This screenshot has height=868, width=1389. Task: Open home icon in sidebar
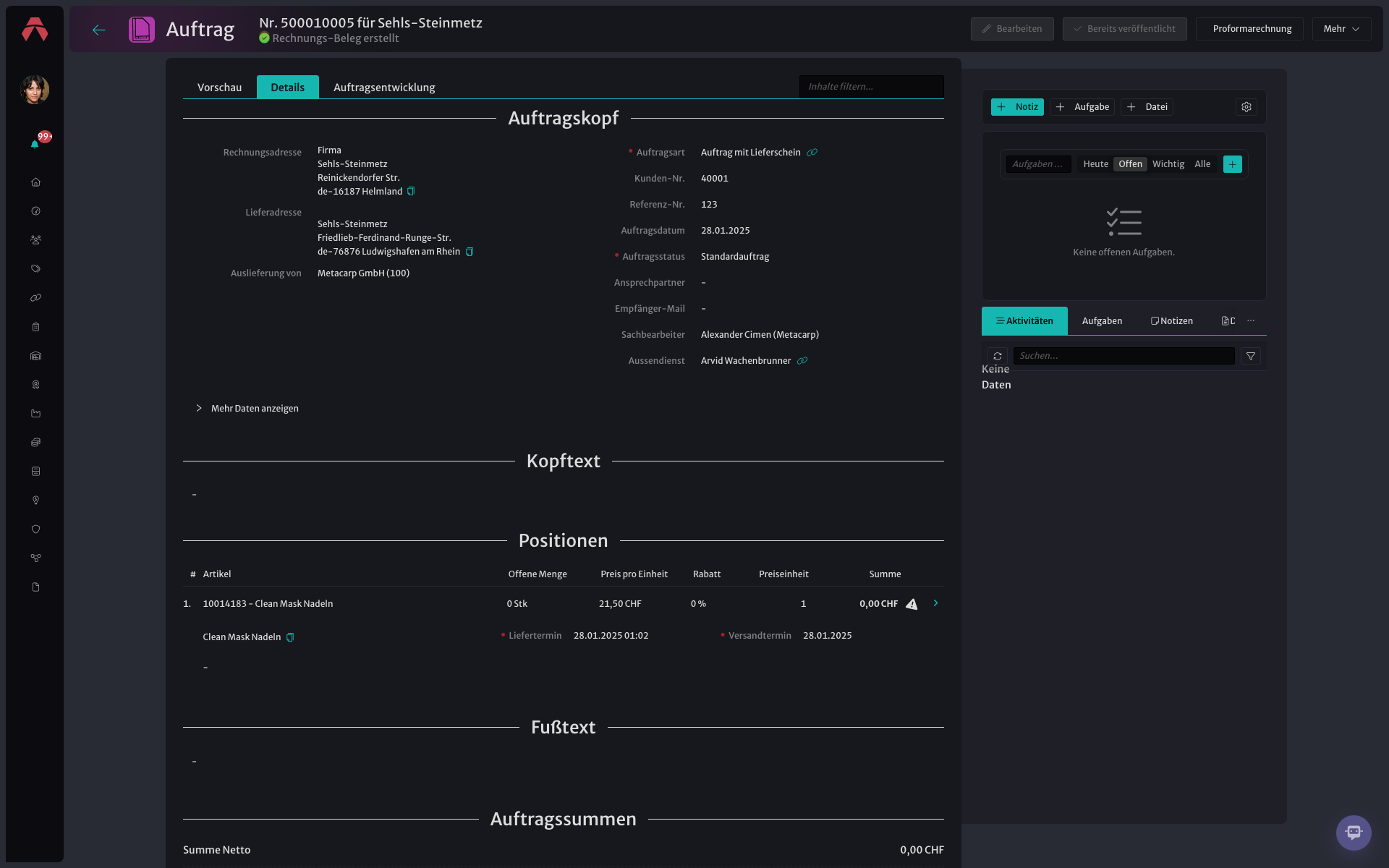(35, 182)
